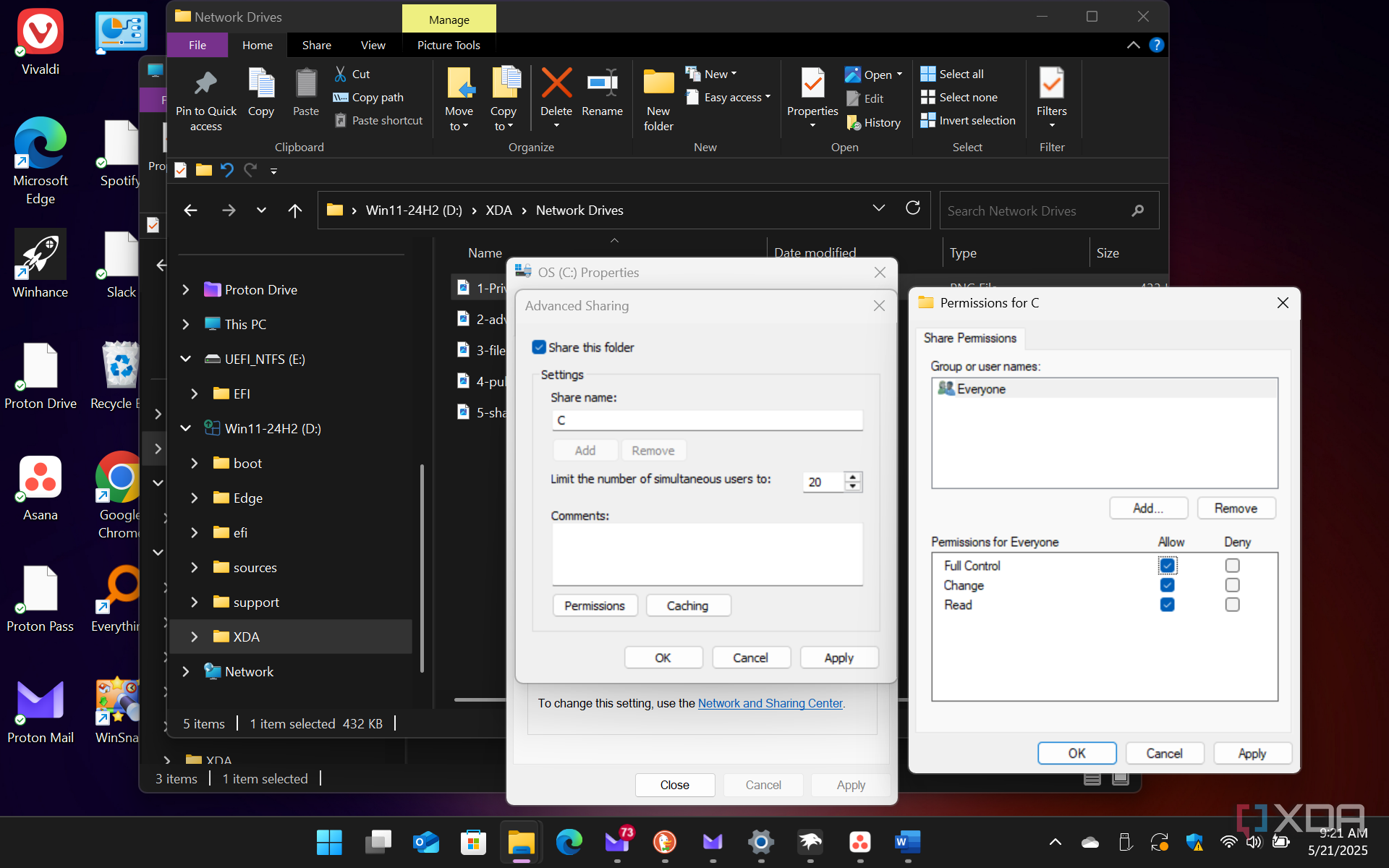Click the Caching button in Advanced Sharing

[x=687, y=605]
